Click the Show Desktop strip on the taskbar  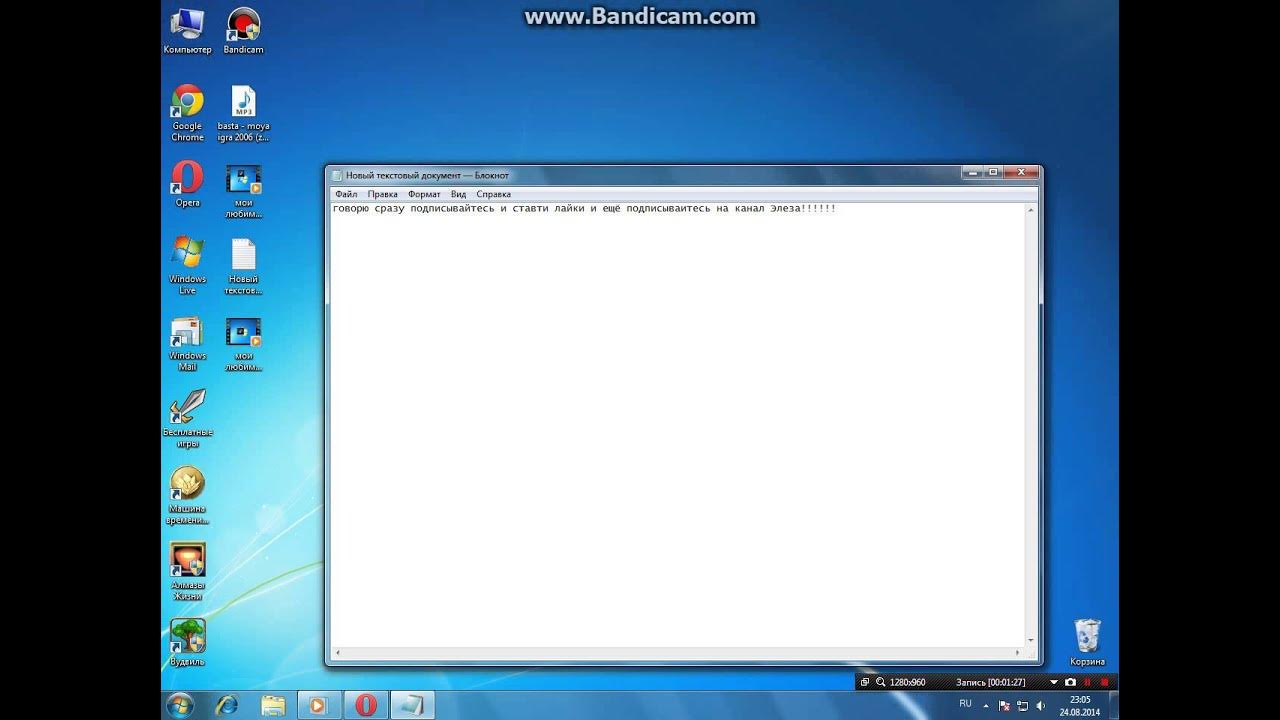point(1113,705)
